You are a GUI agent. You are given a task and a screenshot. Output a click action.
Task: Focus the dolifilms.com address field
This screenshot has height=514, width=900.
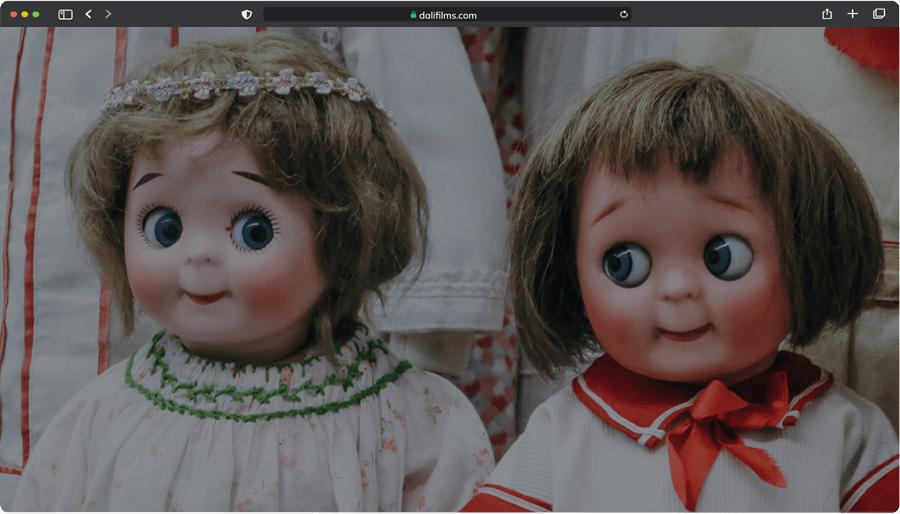click(x=447, y=15)
